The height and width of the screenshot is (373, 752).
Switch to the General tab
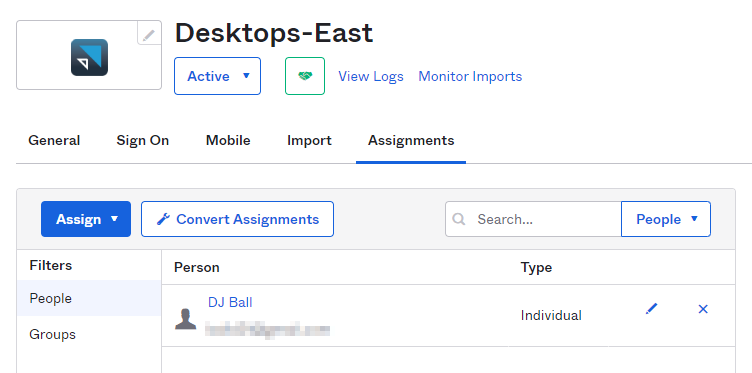coord(54,140)
